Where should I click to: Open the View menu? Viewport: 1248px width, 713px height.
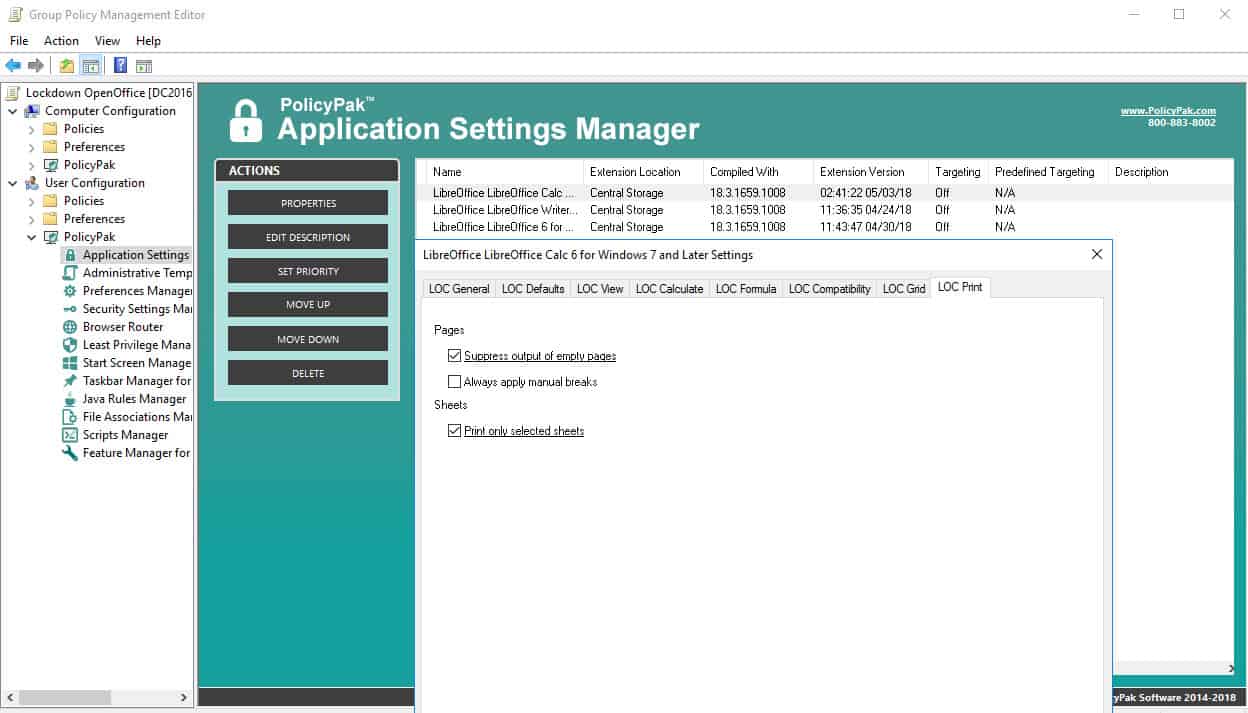click(x=107, y=41)
